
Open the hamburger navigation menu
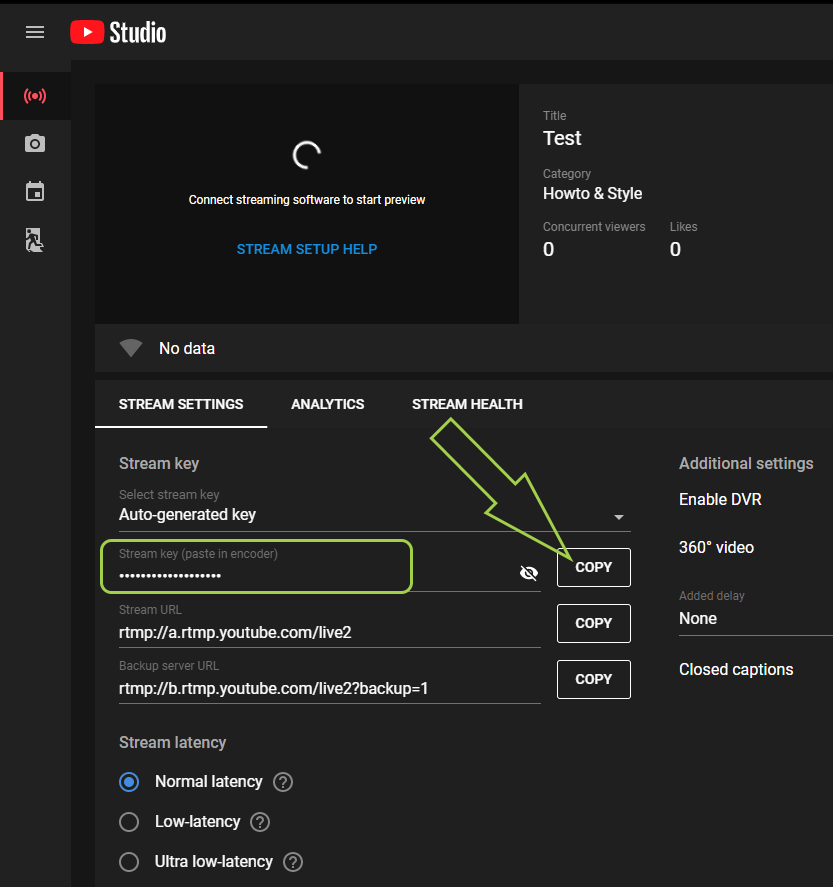35,32
